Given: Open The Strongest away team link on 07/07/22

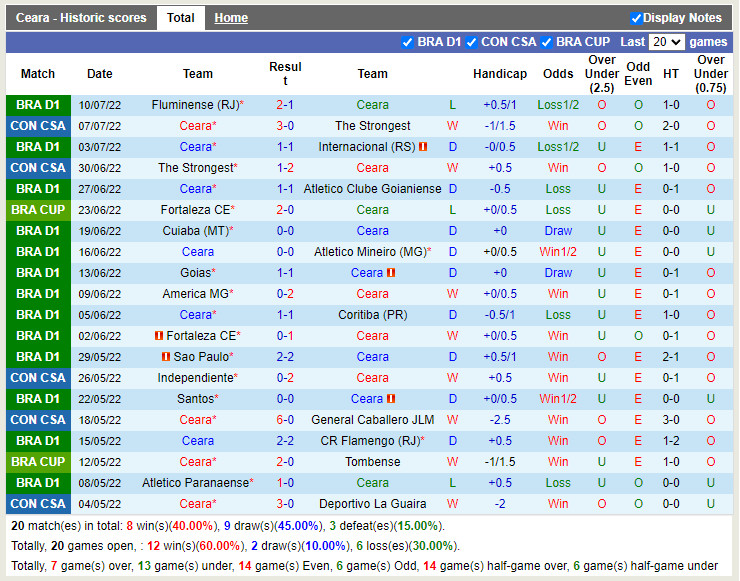Looking at the screenshot, I should (372, 126).
